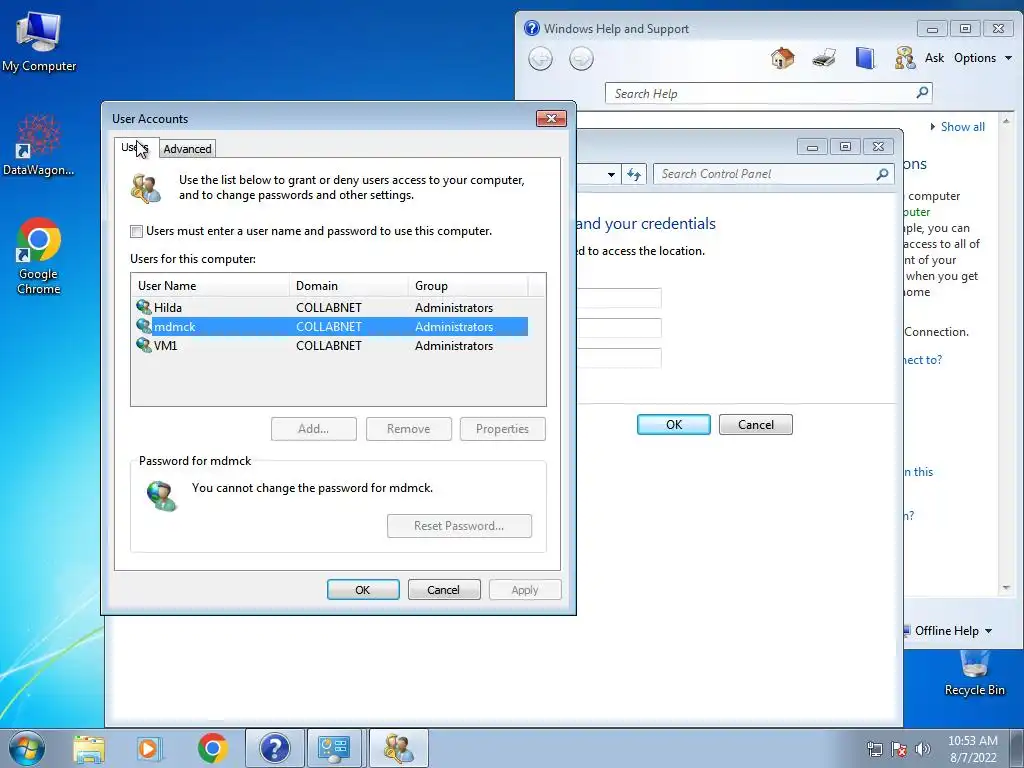Switch to Help and Support taskbar button
The image size is (1024, 768).
point(274,749)
